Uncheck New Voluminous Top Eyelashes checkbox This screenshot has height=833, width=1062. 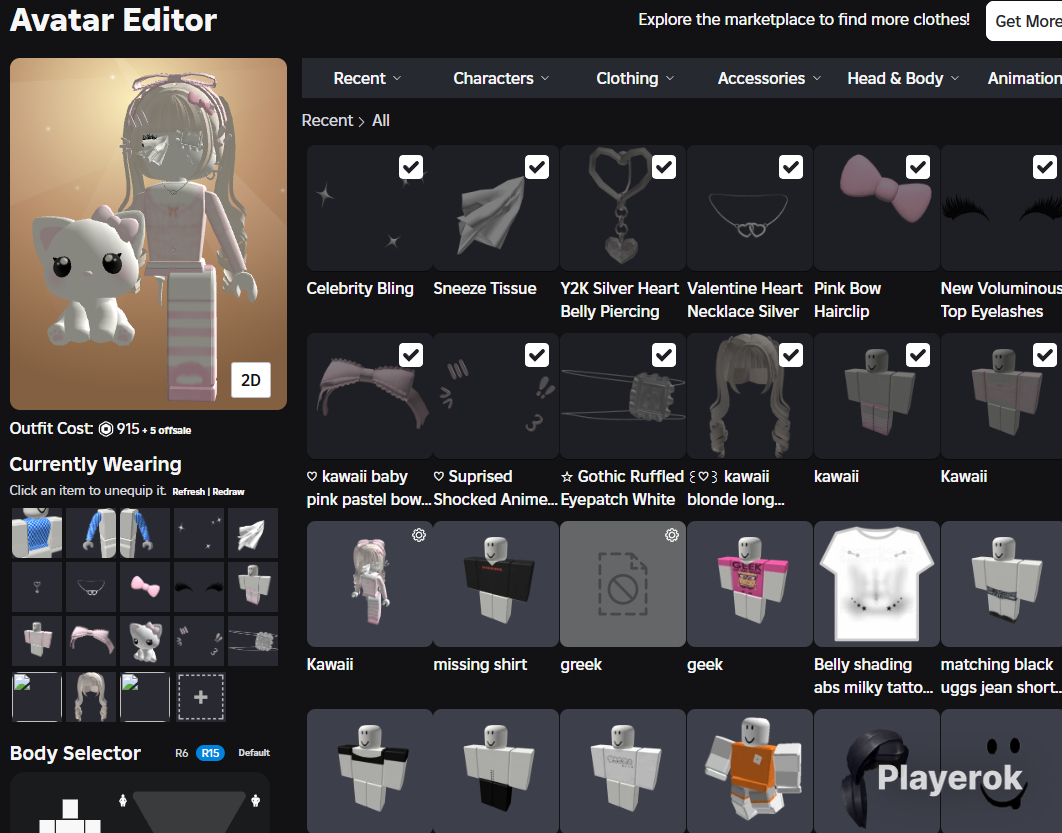(x=1044, y=167)
